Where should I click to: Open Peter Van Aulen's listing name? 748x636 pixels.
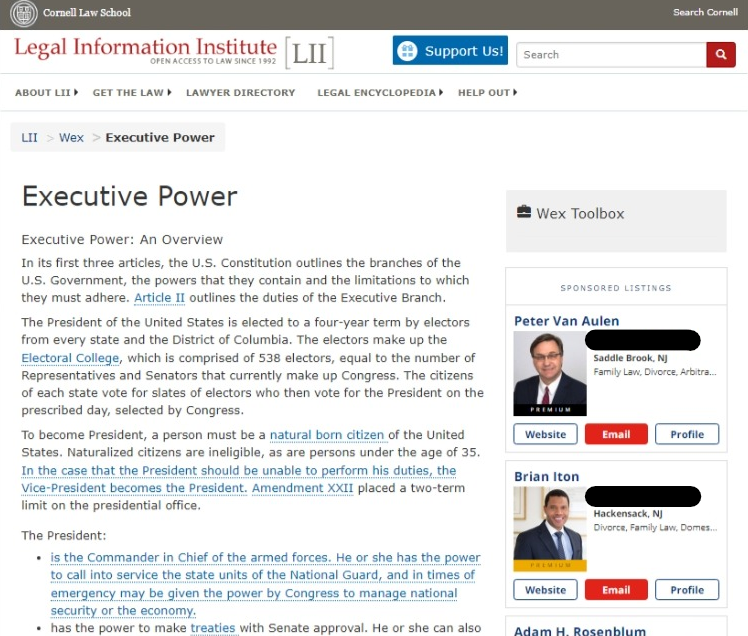click(566, 321)
